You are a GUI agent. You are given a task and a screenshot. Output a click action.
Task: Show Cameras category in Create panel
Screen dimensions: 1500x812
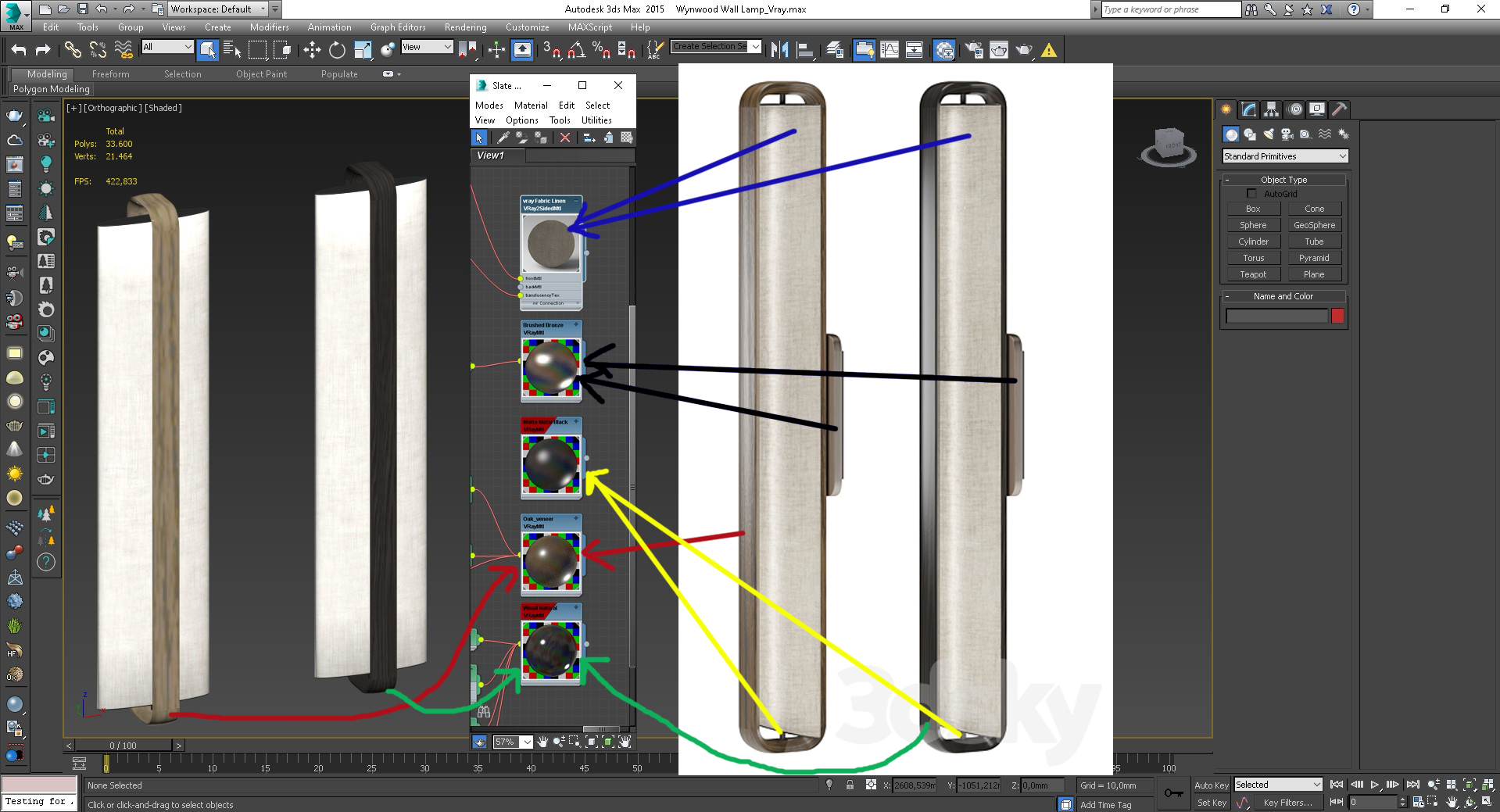[1287, 134]
